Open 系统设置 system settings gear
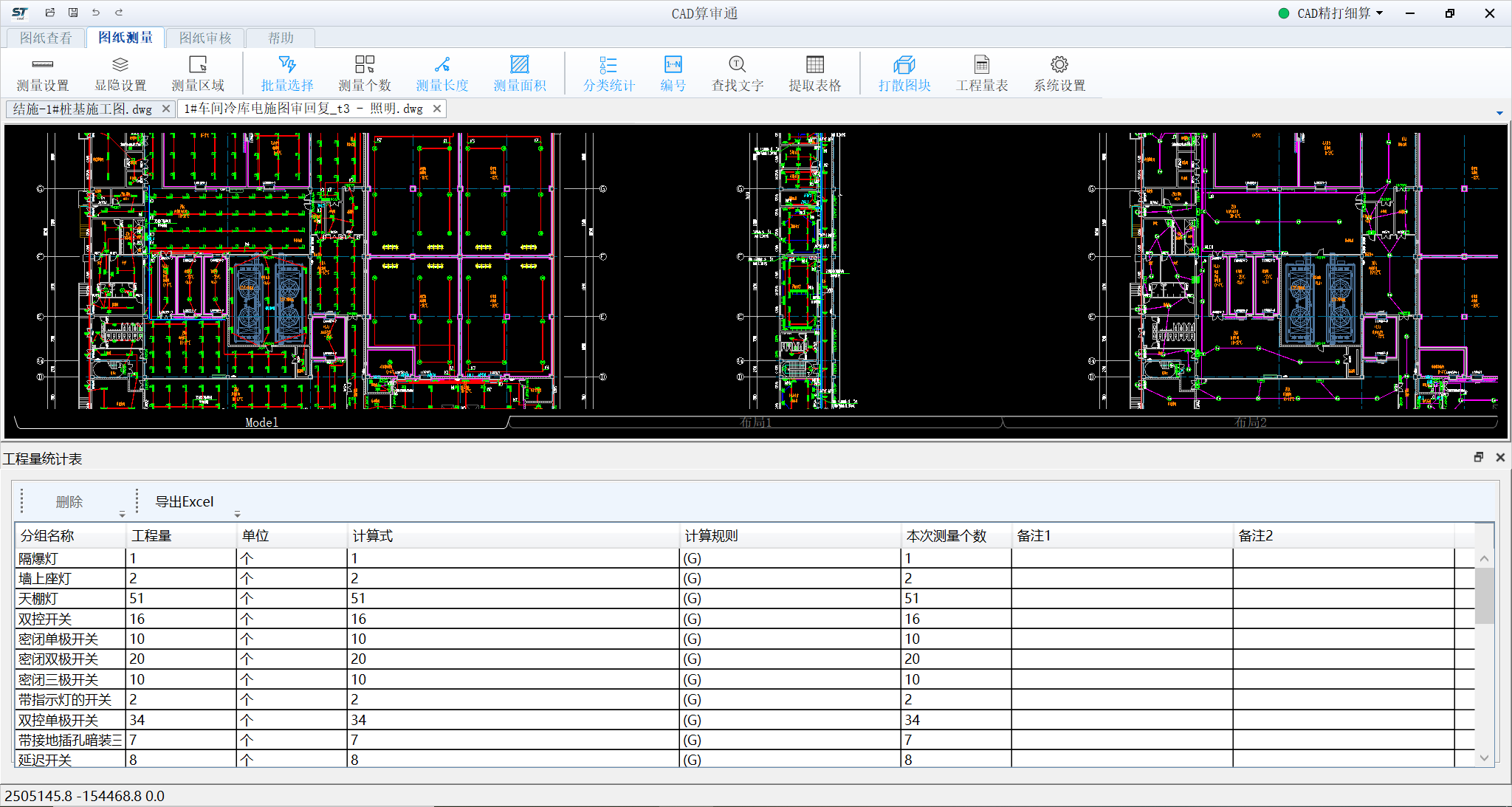The width and height of the screenshot is (1512, 807). coord(1059,65)
